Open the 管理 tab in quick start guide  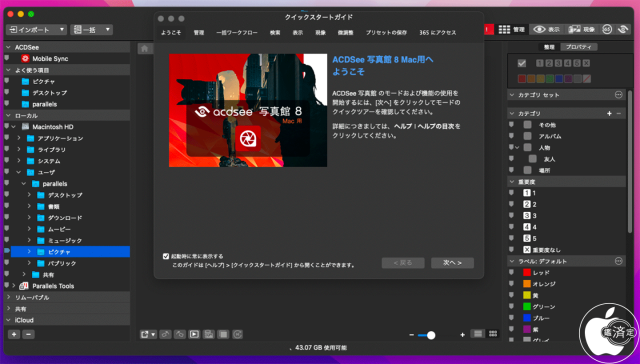(x=199, y=32)
